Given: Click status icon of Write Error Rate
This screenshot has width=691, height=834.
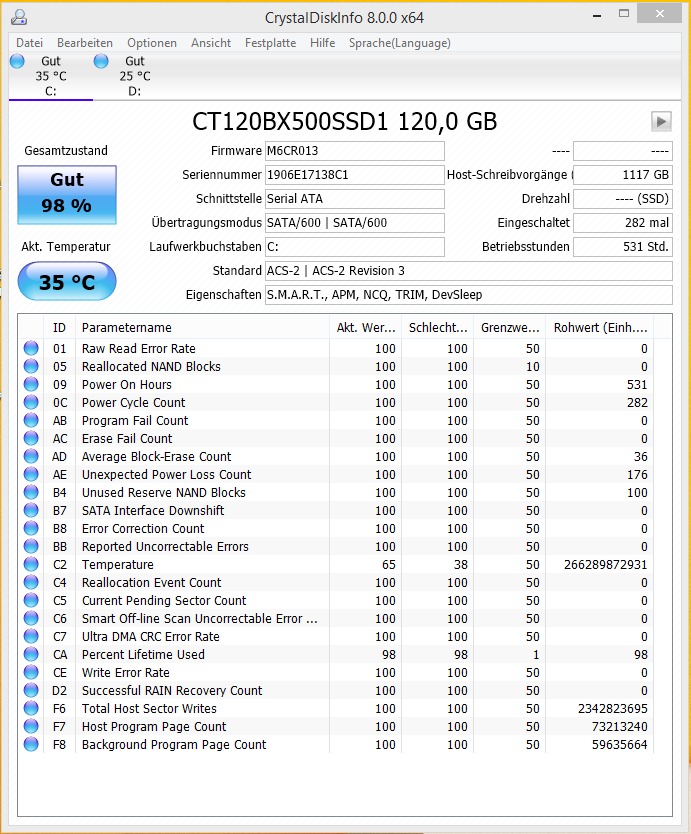Looking at the screenshot, I should click(x=31, y=672).
